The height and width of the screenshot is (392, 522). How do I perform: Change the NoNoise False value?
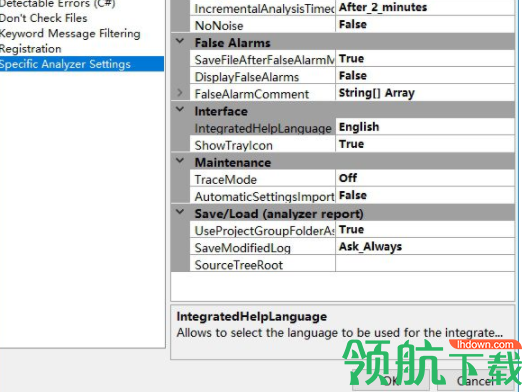tap(425, 24)
